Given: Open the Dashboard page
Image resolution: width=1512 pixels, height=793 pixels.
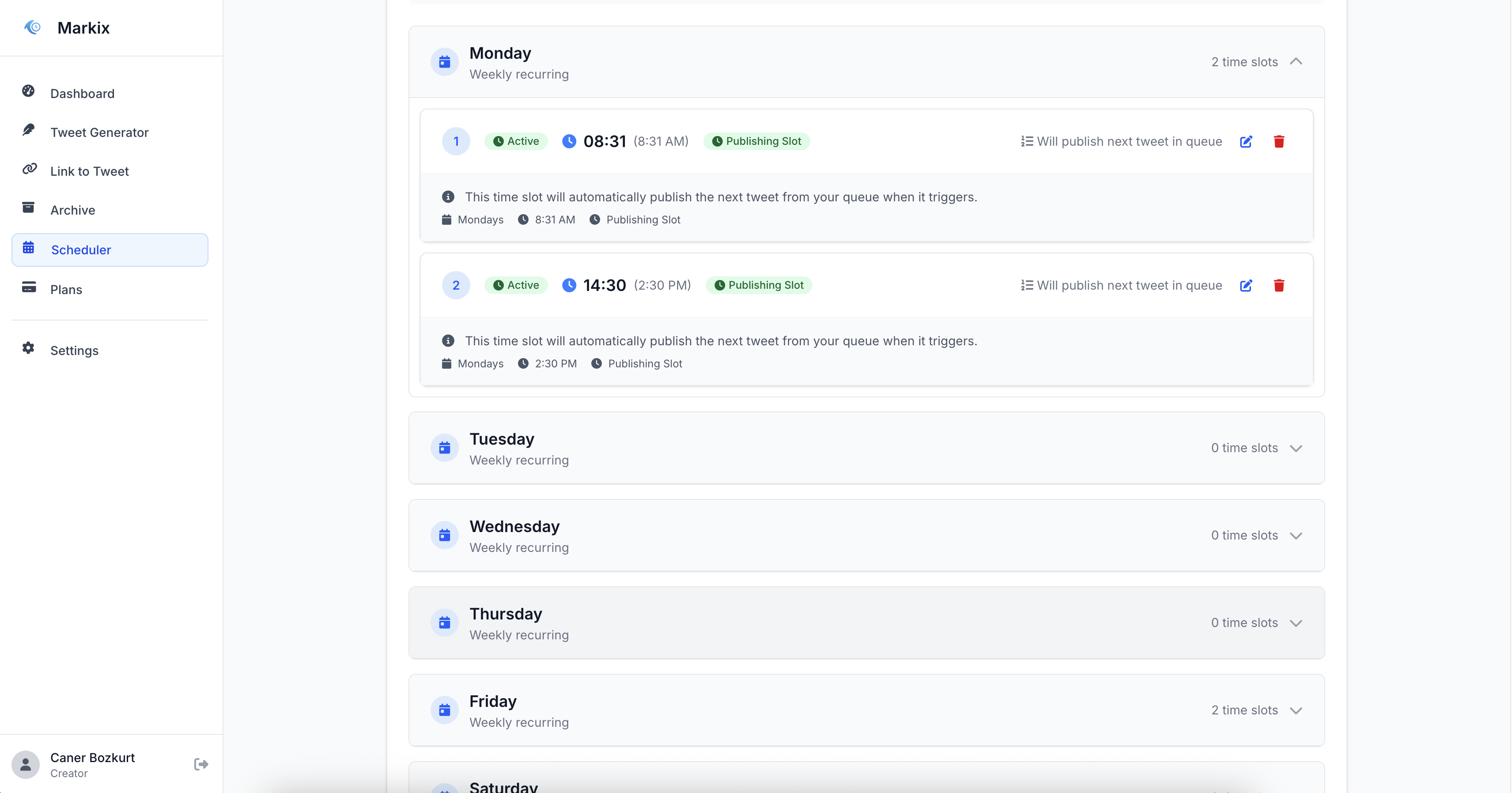Looking at the screenshot, I should [x=82, y=93].
